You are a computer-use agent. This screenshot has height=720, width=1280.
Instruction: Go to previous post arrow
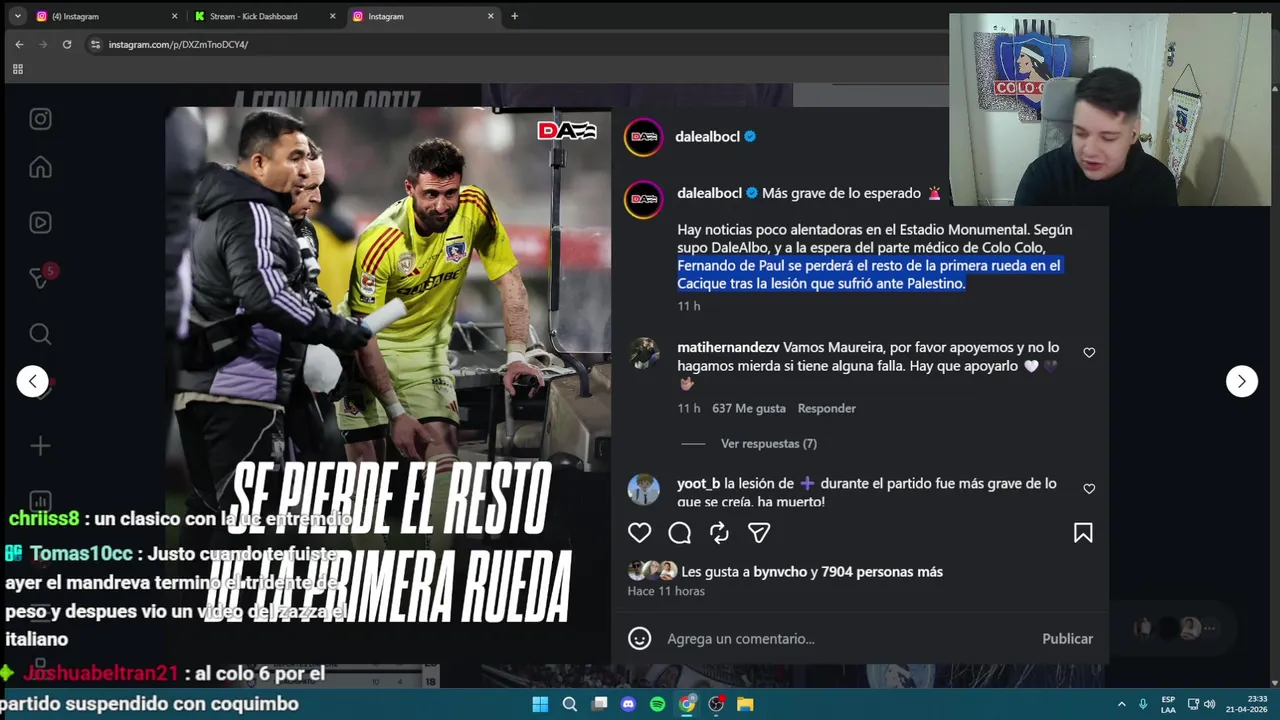32,381
